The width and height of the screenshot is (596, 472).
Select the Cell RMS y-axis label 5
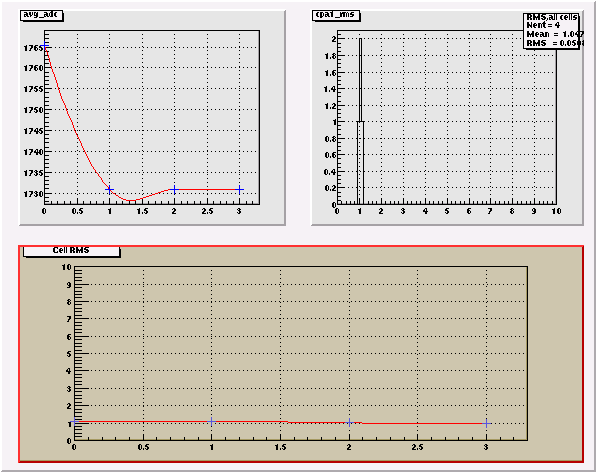[69, 354]
